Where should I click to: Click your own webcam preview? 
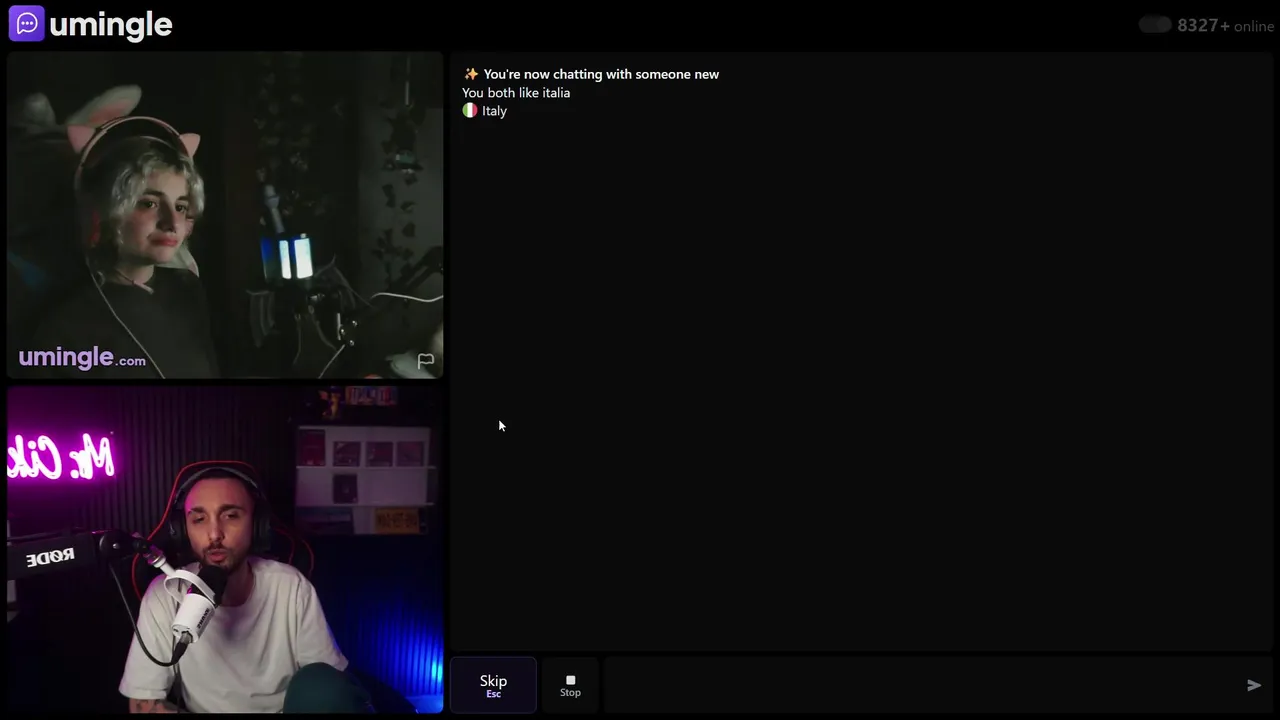(225, 550)
